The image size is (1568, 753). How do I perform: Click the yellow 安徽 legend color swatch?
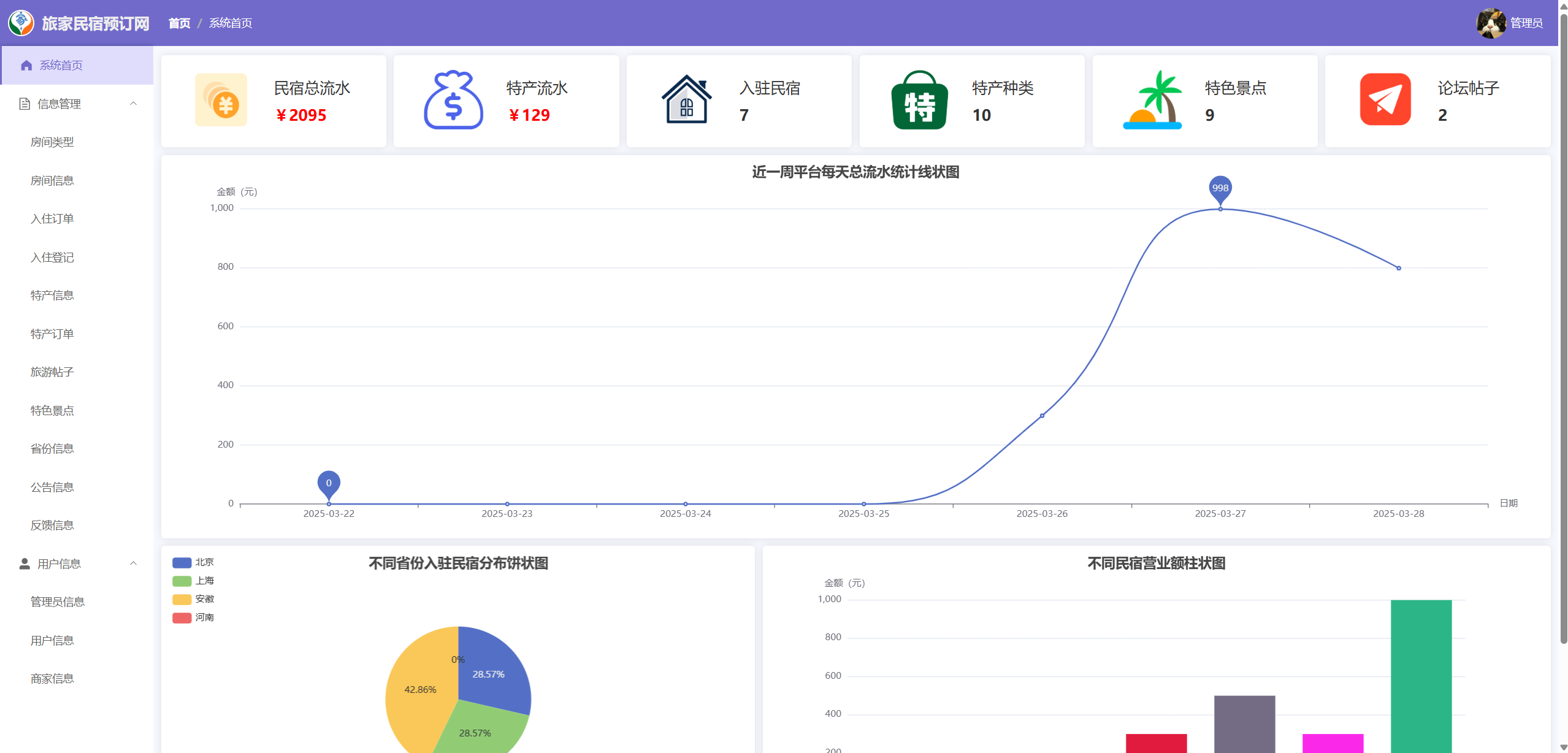tap(182, 599)
